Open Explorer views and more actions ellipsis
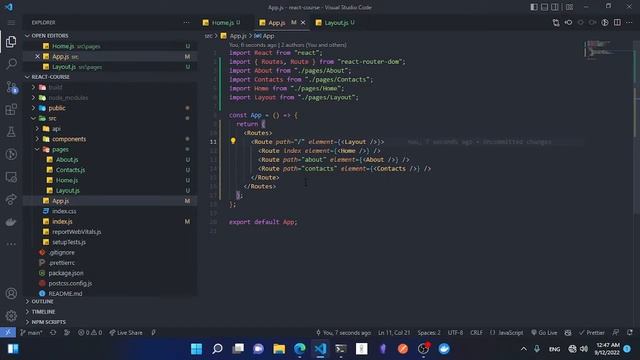 tap(187, 22)
